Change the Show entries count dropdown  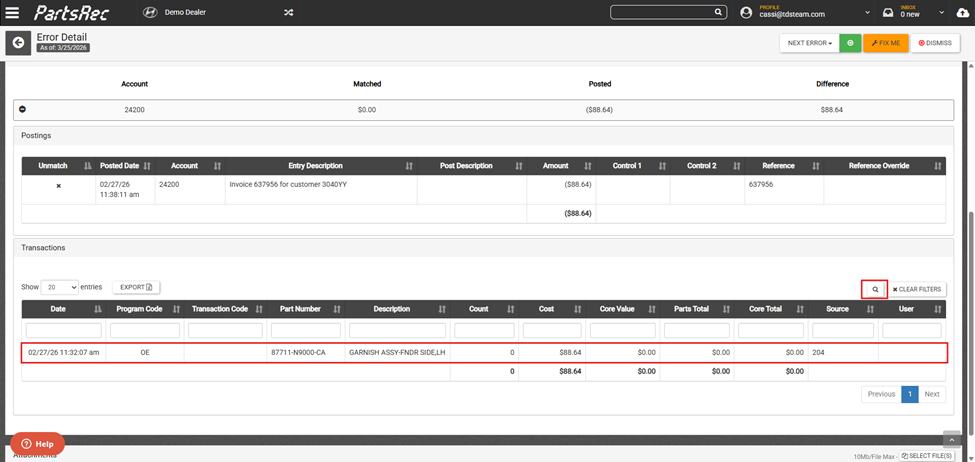(x=59, y=287)
